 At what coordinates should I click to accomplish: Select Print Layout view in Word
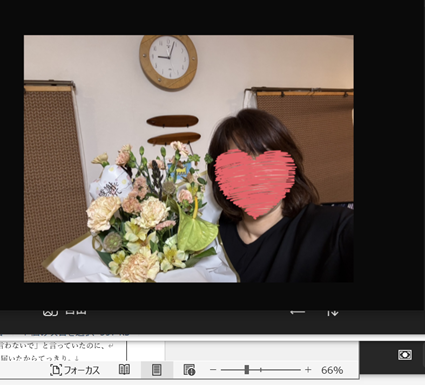pos(157,370)
